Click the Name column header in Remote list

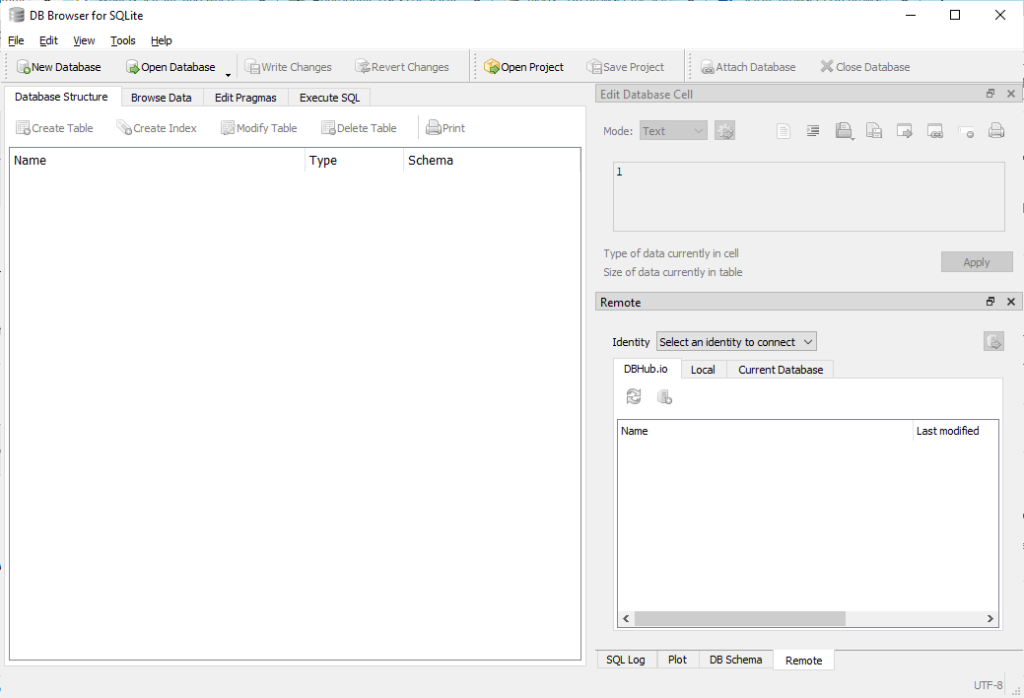tap(765, 431)
